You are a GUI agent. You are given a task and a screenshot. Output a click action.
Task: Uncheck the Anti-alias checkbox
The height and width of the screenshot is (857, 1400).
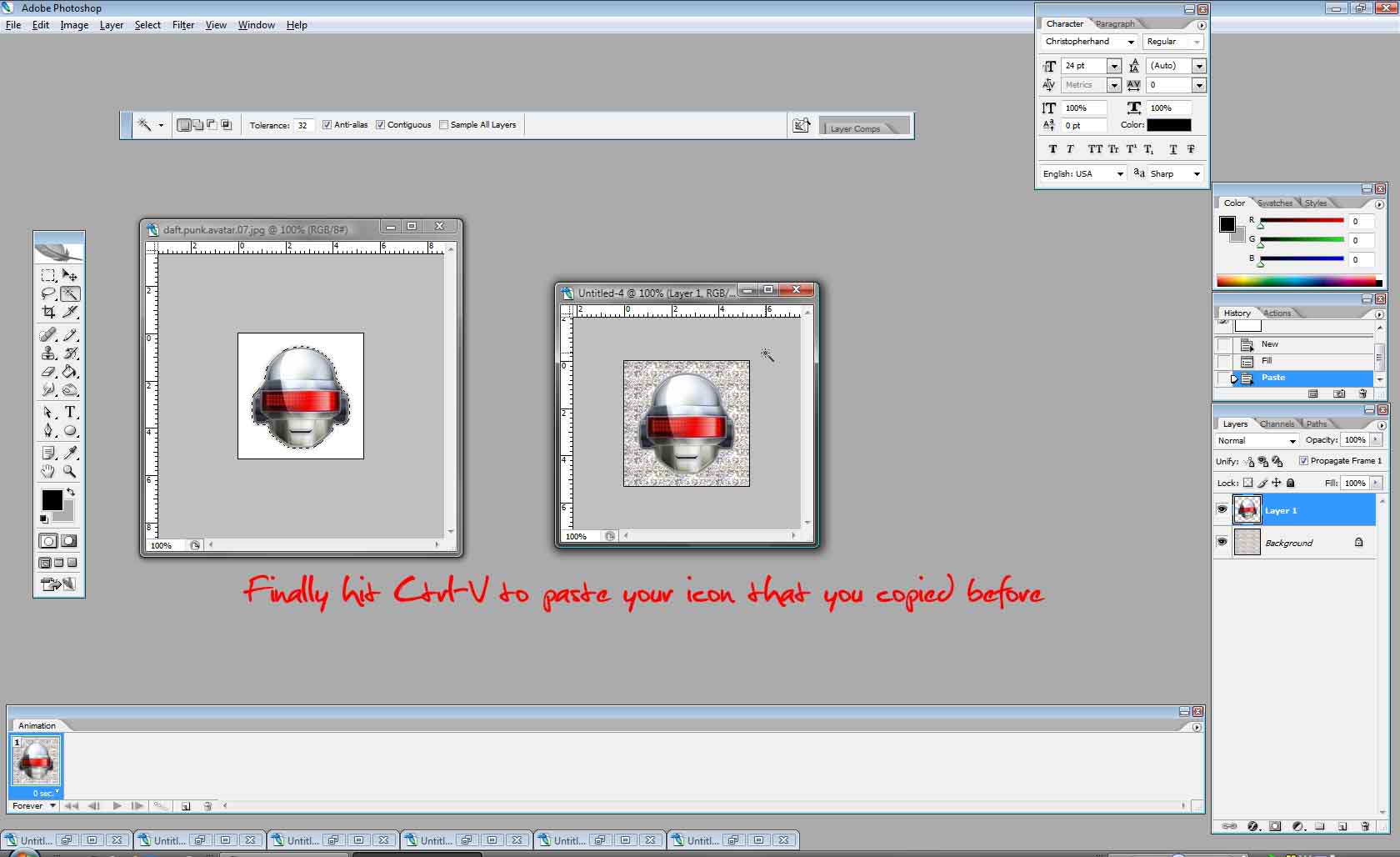(x=327, y=125)
